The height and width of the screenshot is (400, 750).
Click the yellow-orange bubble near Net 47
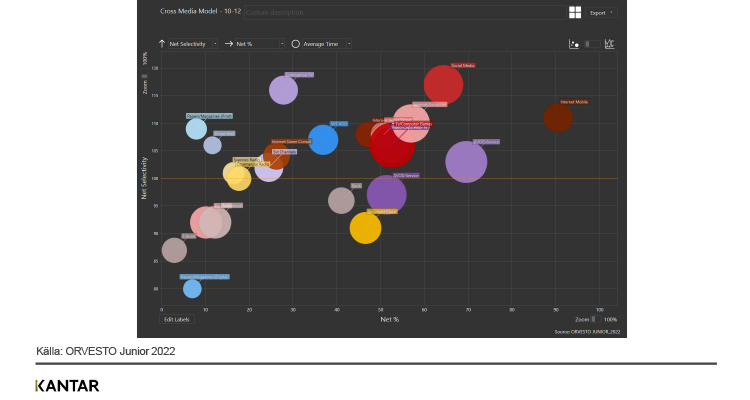pyautogui.click(x=366, y=228)
